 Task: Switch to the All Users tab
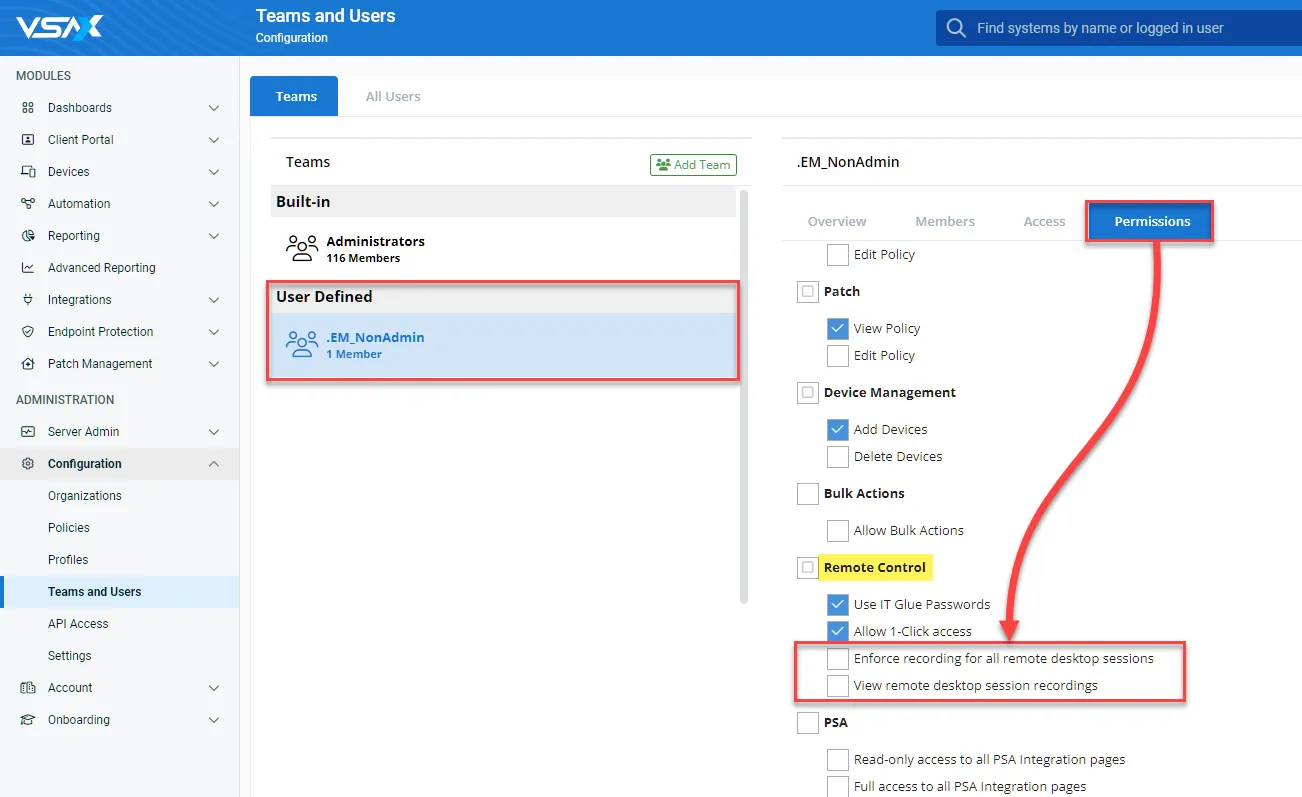coord(393,97)
